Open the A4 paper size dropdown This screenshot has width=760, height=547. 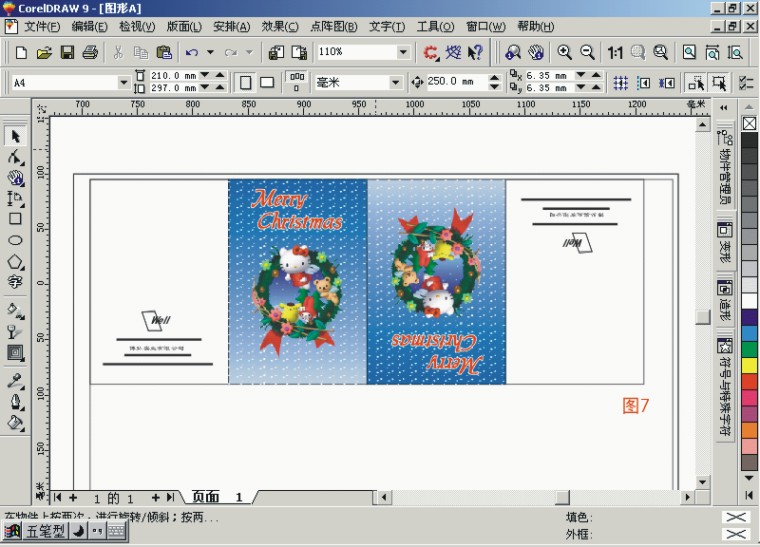pos(124,83)
